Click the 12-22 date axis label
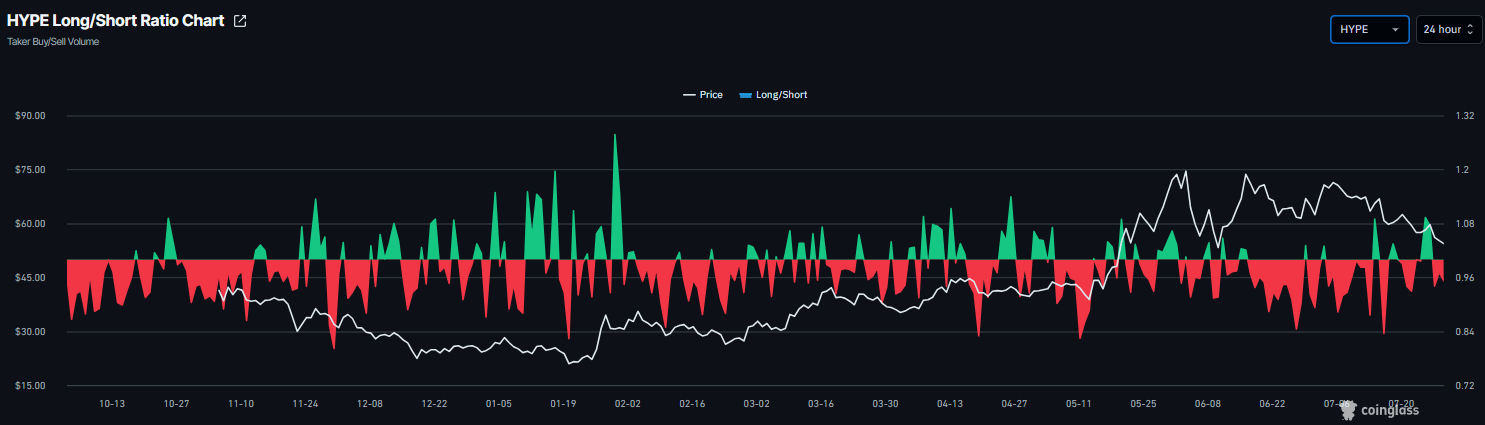1485x425 pixels. 434,404
